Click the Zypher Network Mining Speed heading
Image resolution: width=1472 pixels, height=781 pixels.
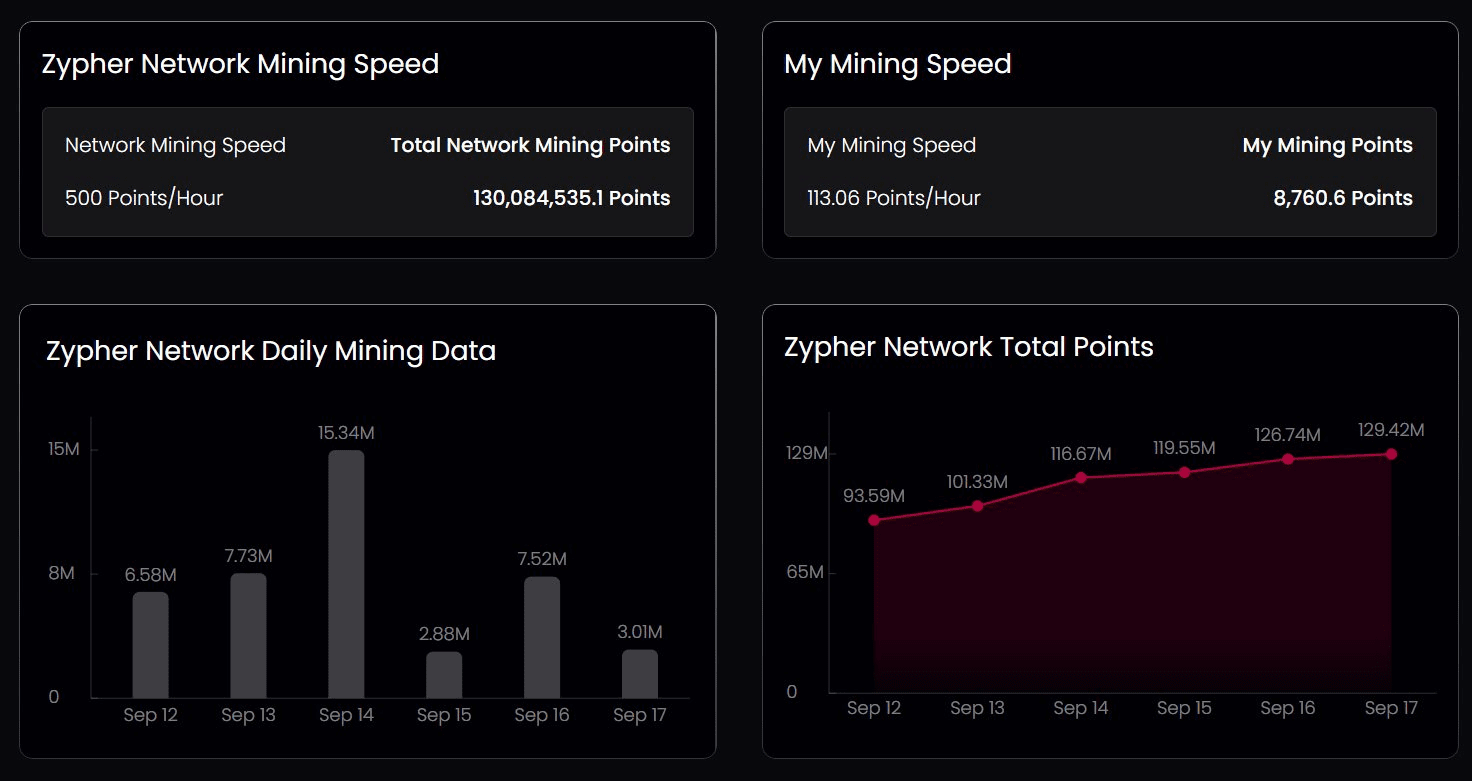point(240,64)
